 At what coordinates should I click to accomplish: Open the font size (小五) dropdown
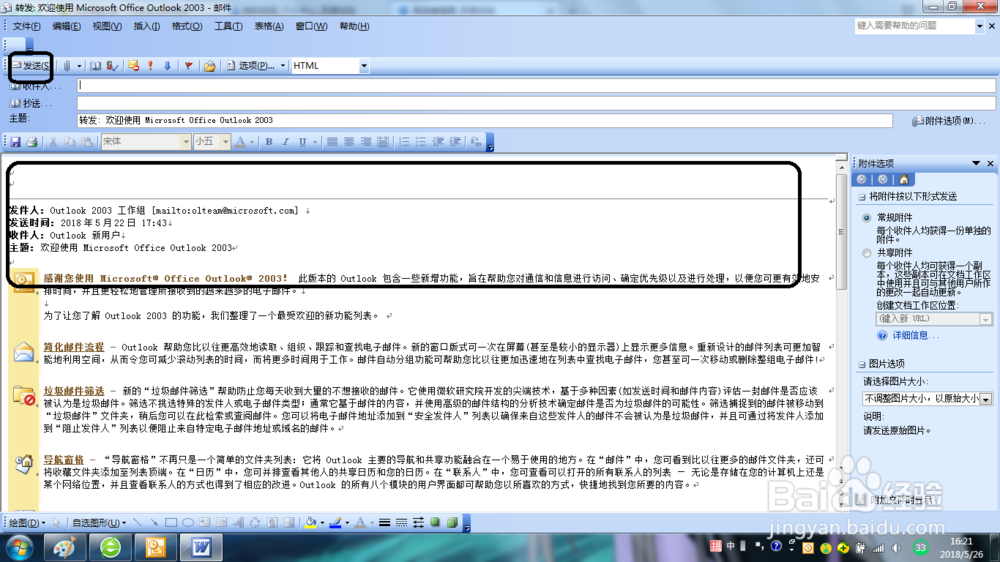click(225, 142)
